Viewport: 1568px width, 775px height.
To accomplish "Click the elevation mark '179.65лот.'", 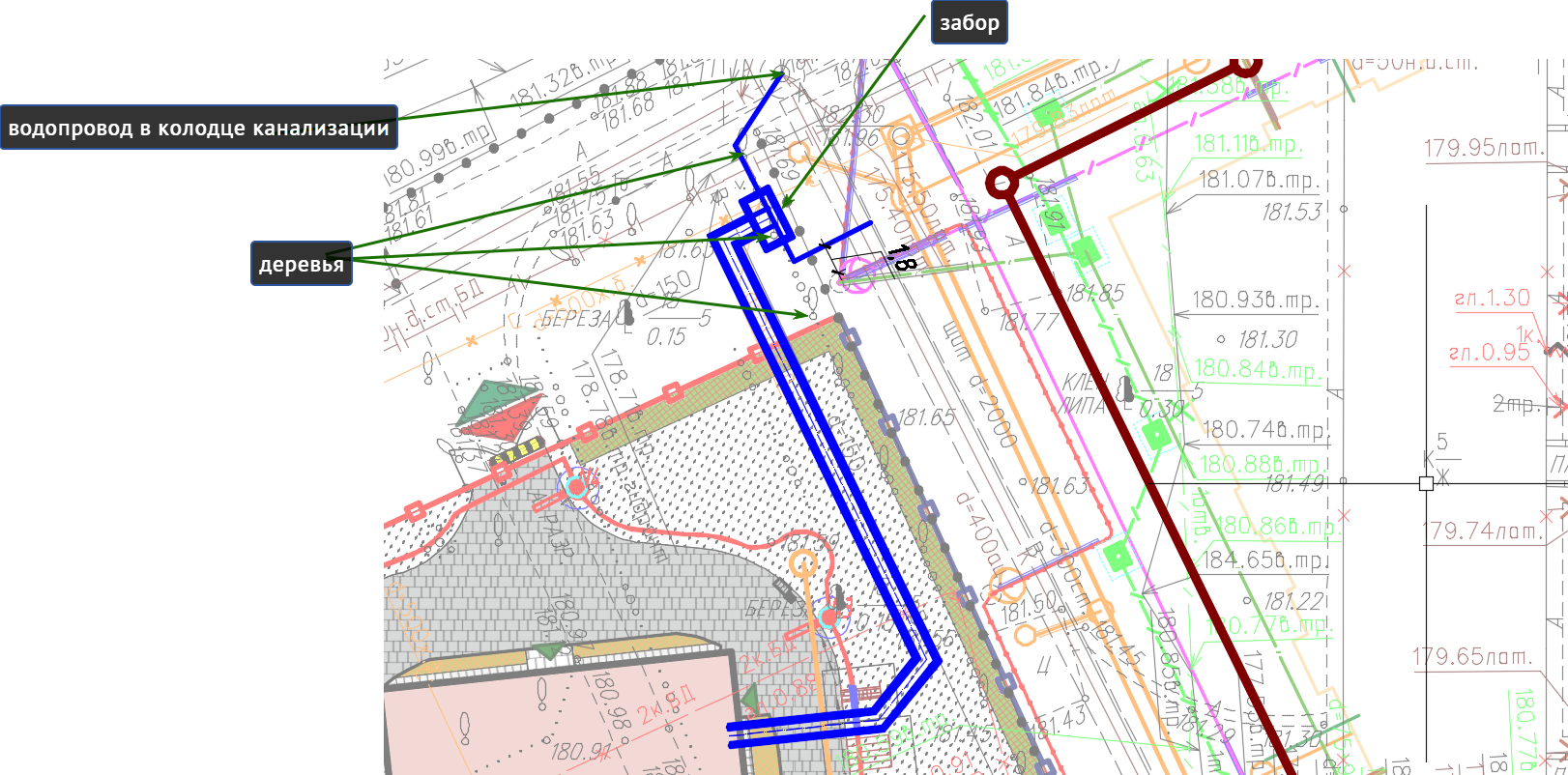I will (x=1471, y=657).
